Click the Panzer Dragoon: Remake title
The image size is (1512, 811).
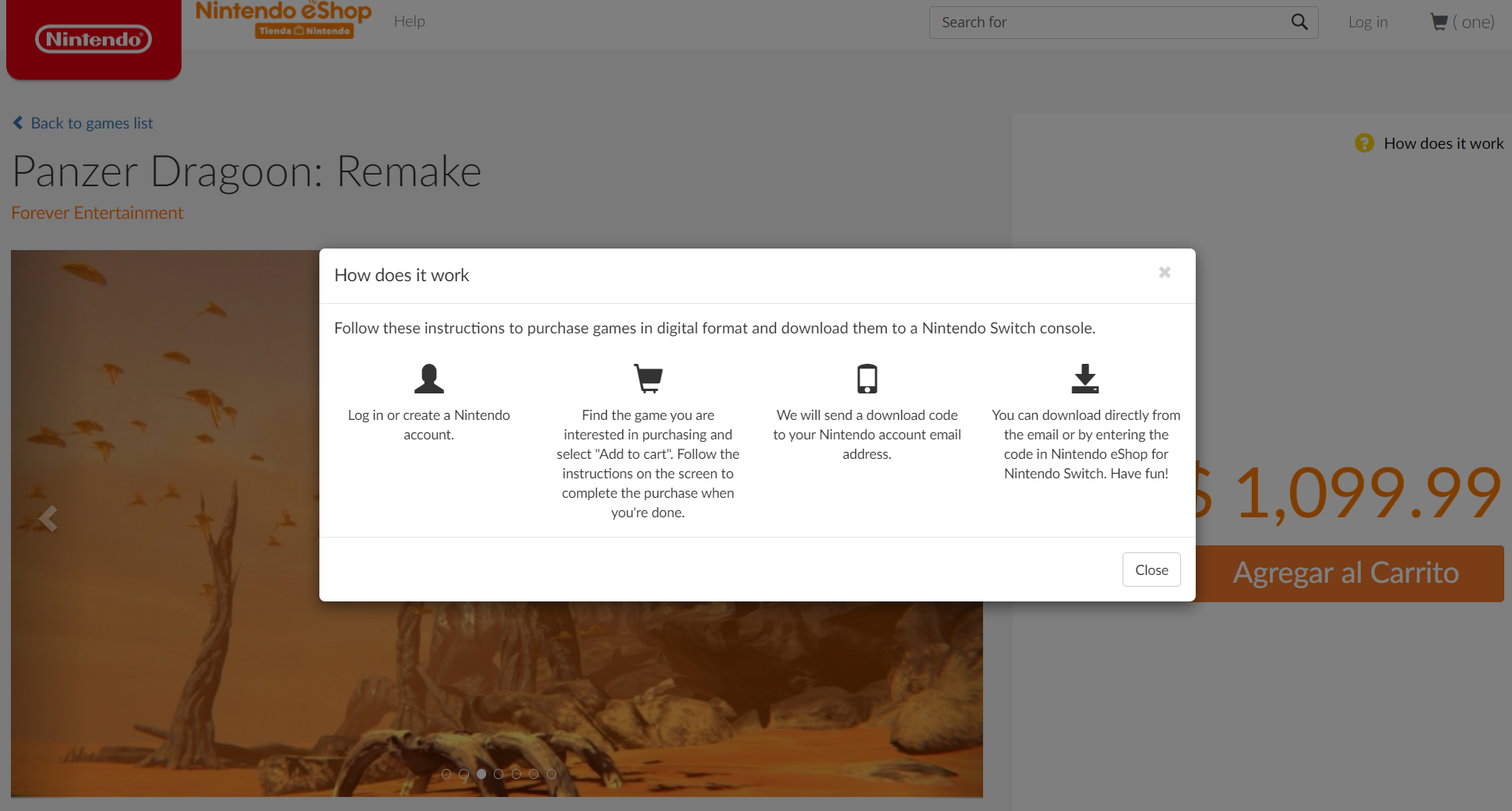tap(247, 171)
